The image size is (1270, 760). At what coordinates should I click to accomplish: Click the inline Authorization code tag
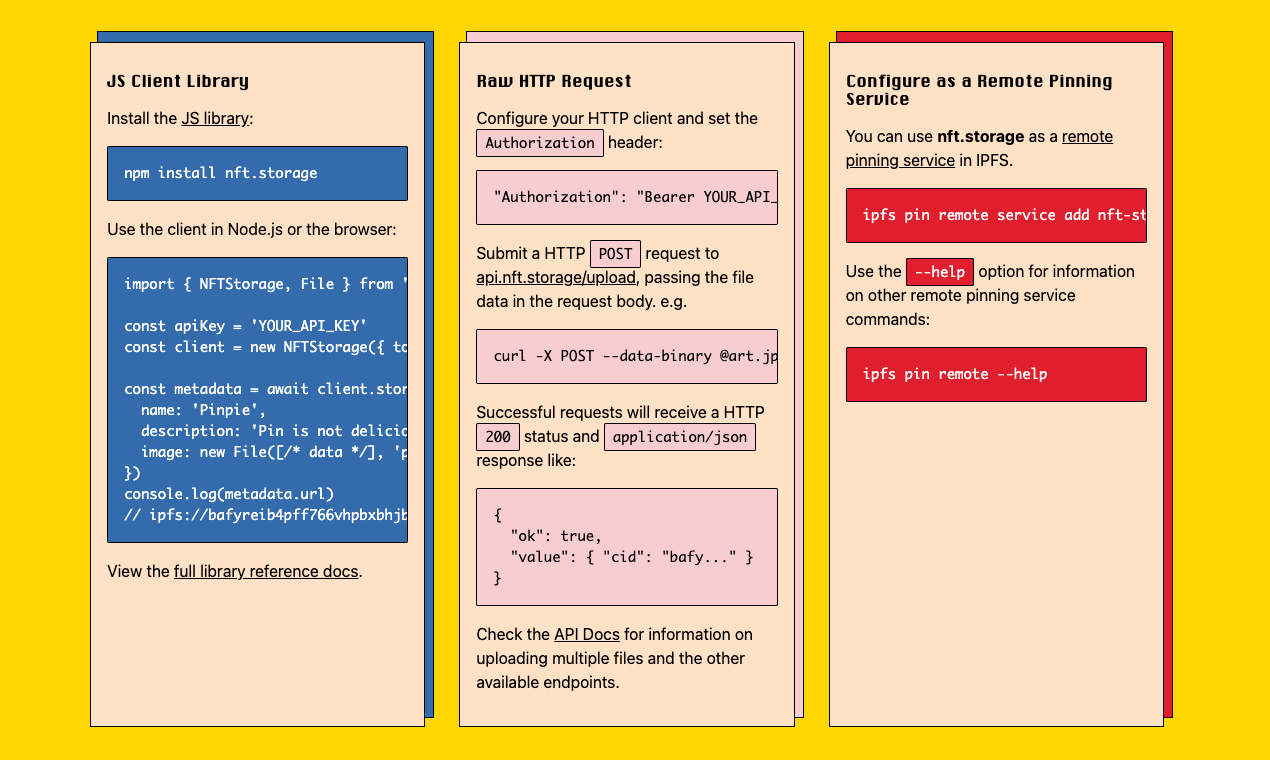pyautogui.click(x=540, y=143)
